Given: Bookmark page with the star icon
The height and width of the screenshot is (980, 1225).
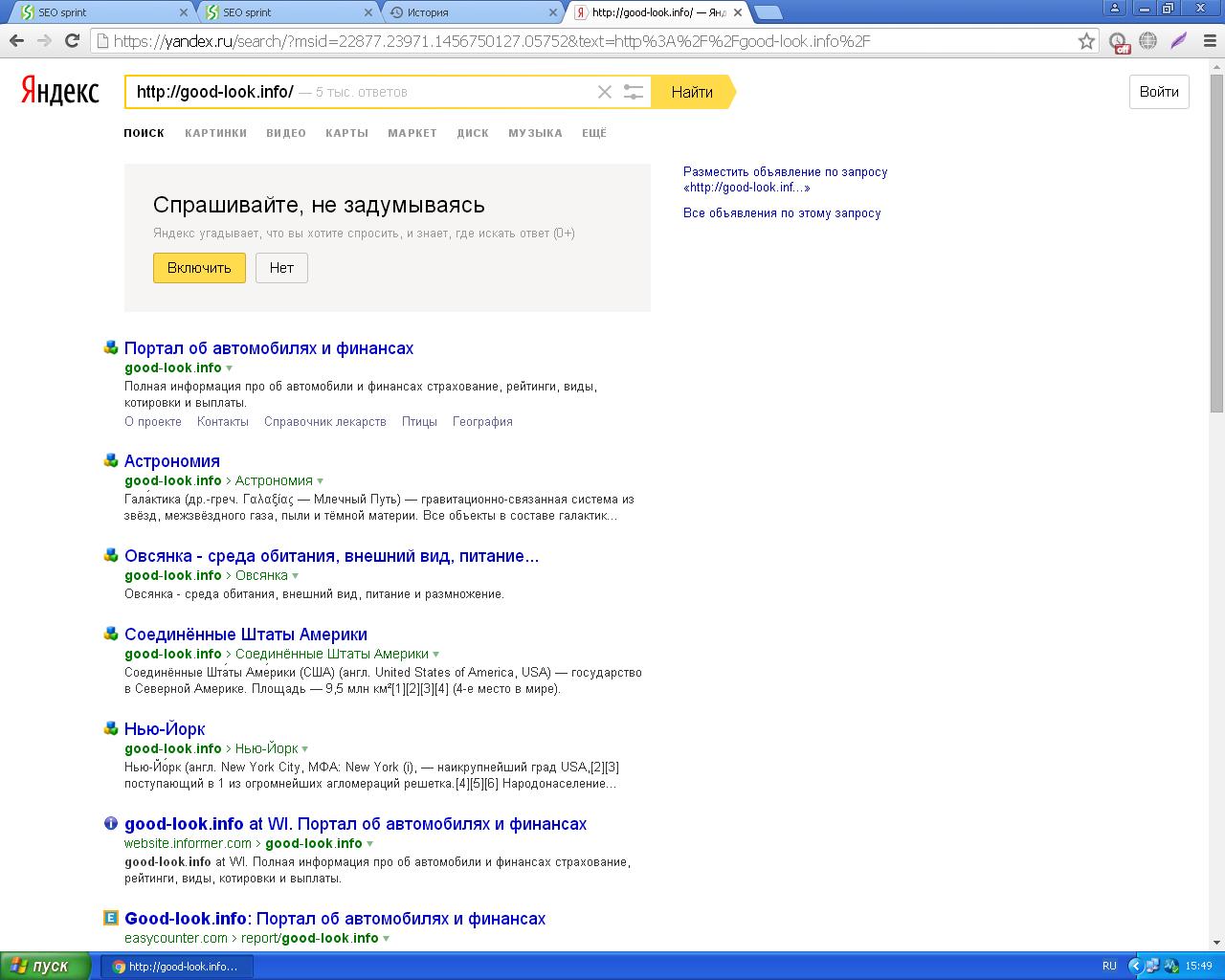Looking at the screenshot, I should (1086, 41).
